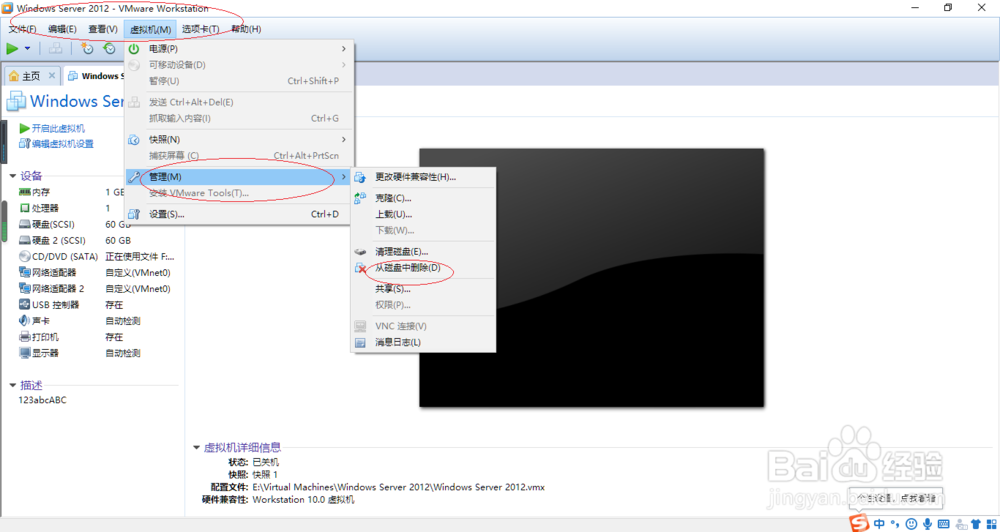The width and height of the screenshot is (1000, 532).
Task: Expand the 电源(P) submenu
Action: click(x=239, y=48)
